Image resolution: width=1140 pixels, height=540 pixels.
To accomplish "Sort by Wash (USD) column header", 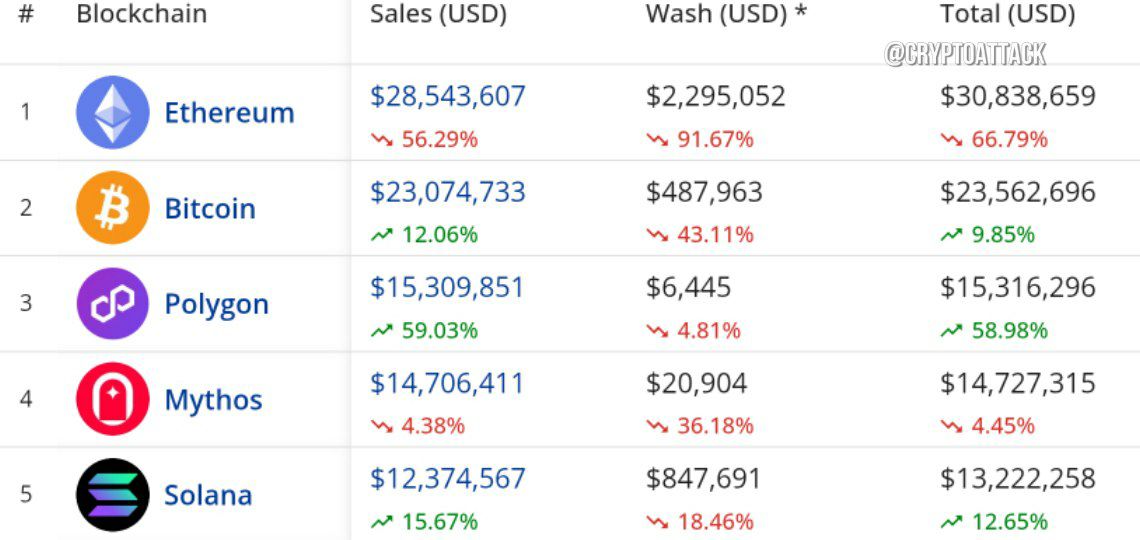I will tap(726, 14).
